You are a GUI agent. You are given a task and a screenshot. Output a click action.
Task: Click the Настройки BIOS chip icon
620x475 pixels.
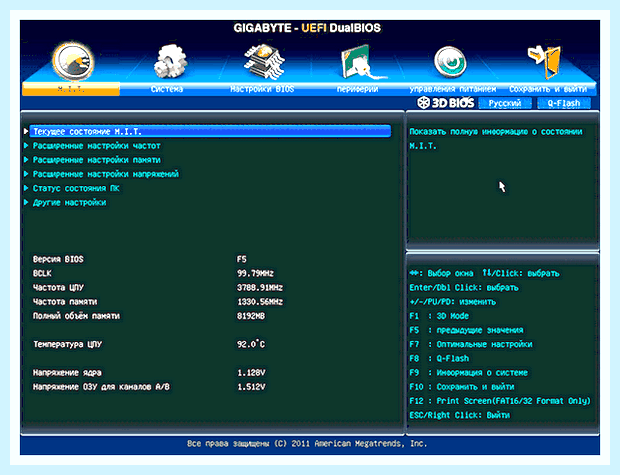click(x=264, y=61)
